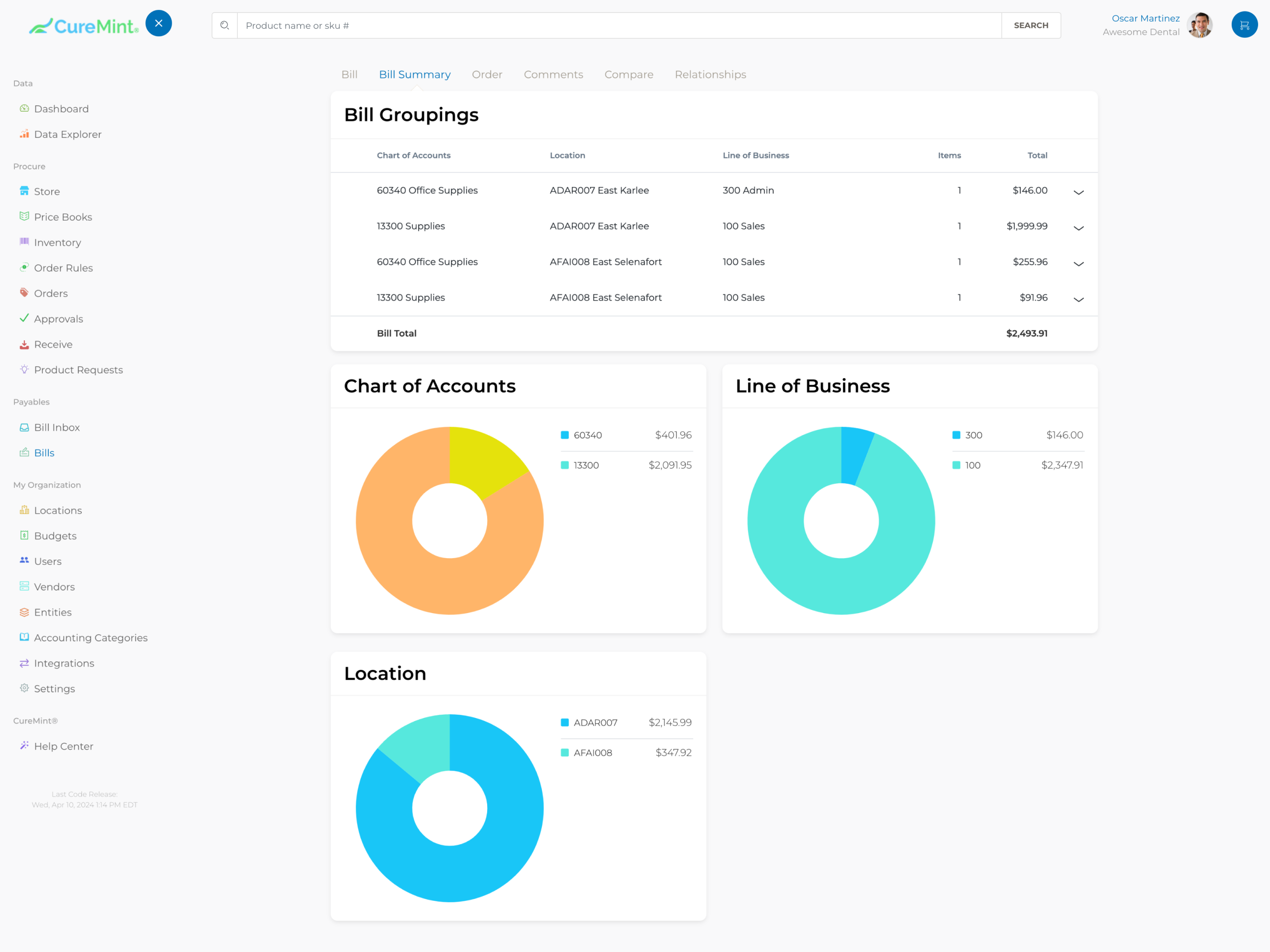
Task: Click the magnifier search icon
Action: click(x=224, y=25)
